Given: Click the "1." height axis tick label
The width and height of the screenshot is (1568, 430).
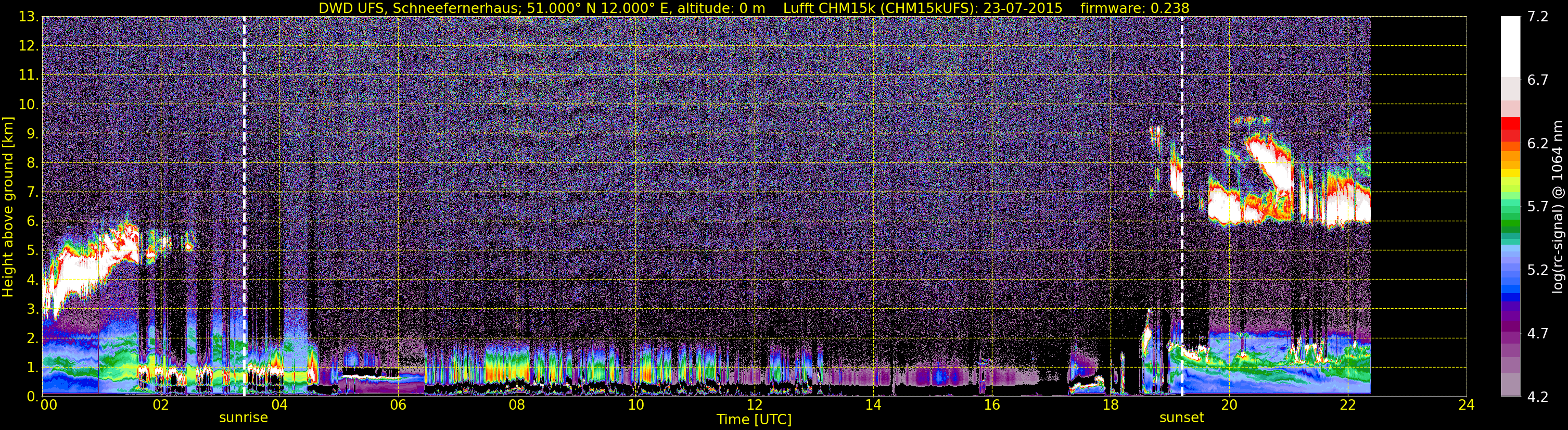Looking at the screenshot, I should pyautogui.click(x=32, y=367).
